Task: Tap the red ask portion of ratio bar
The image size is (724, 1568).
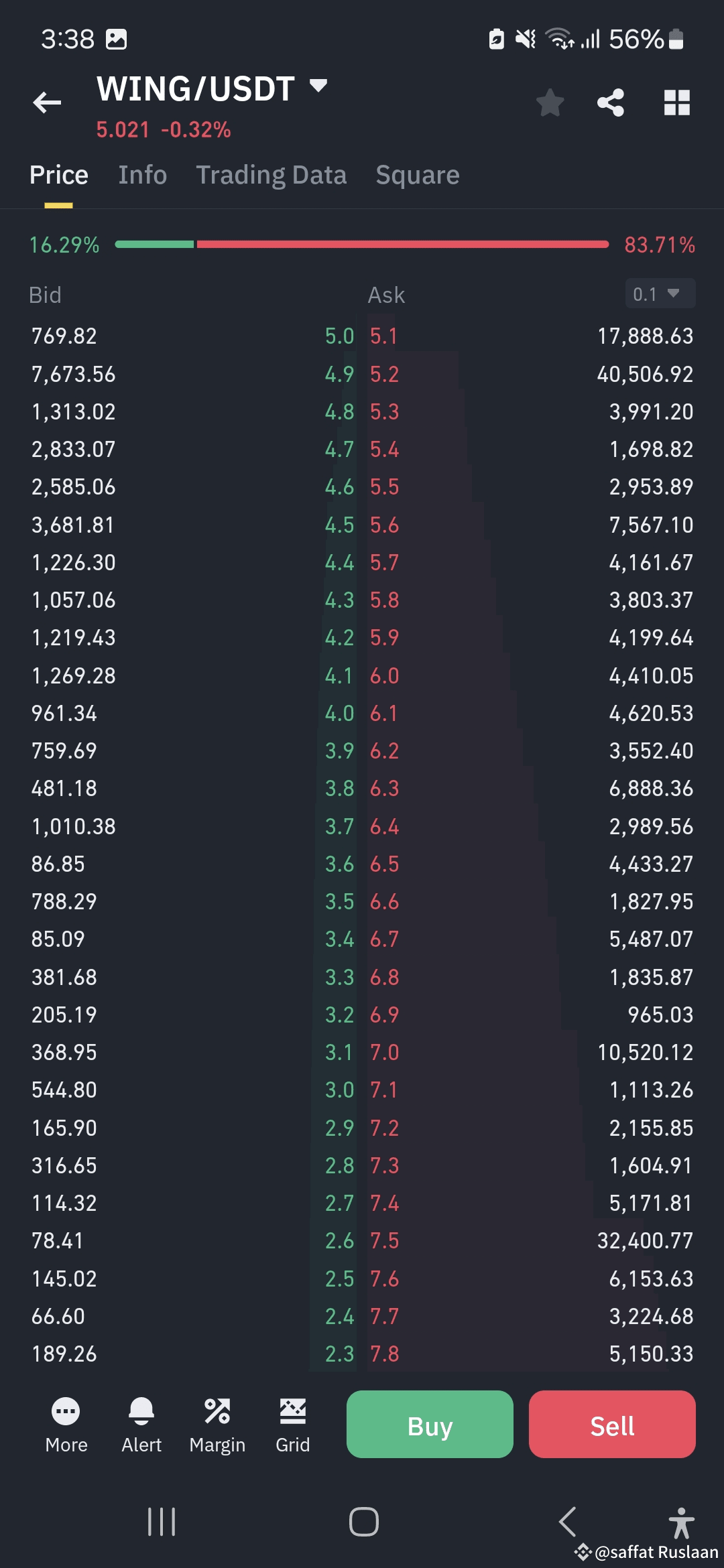Action: coord(403,245)
